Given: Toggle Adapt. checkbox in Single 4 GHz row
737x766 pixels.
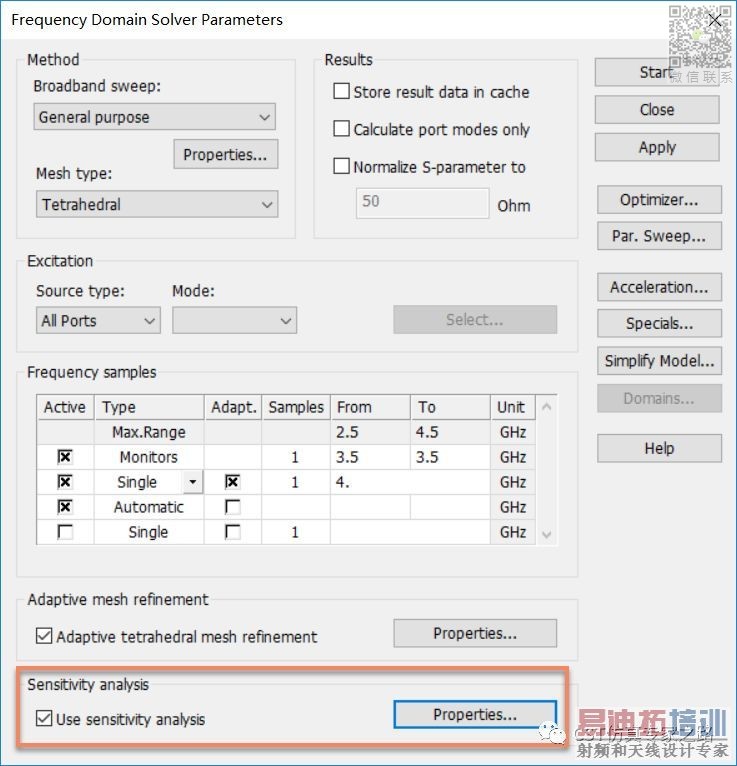Looking at the screenshot, I should coord(232,482).
